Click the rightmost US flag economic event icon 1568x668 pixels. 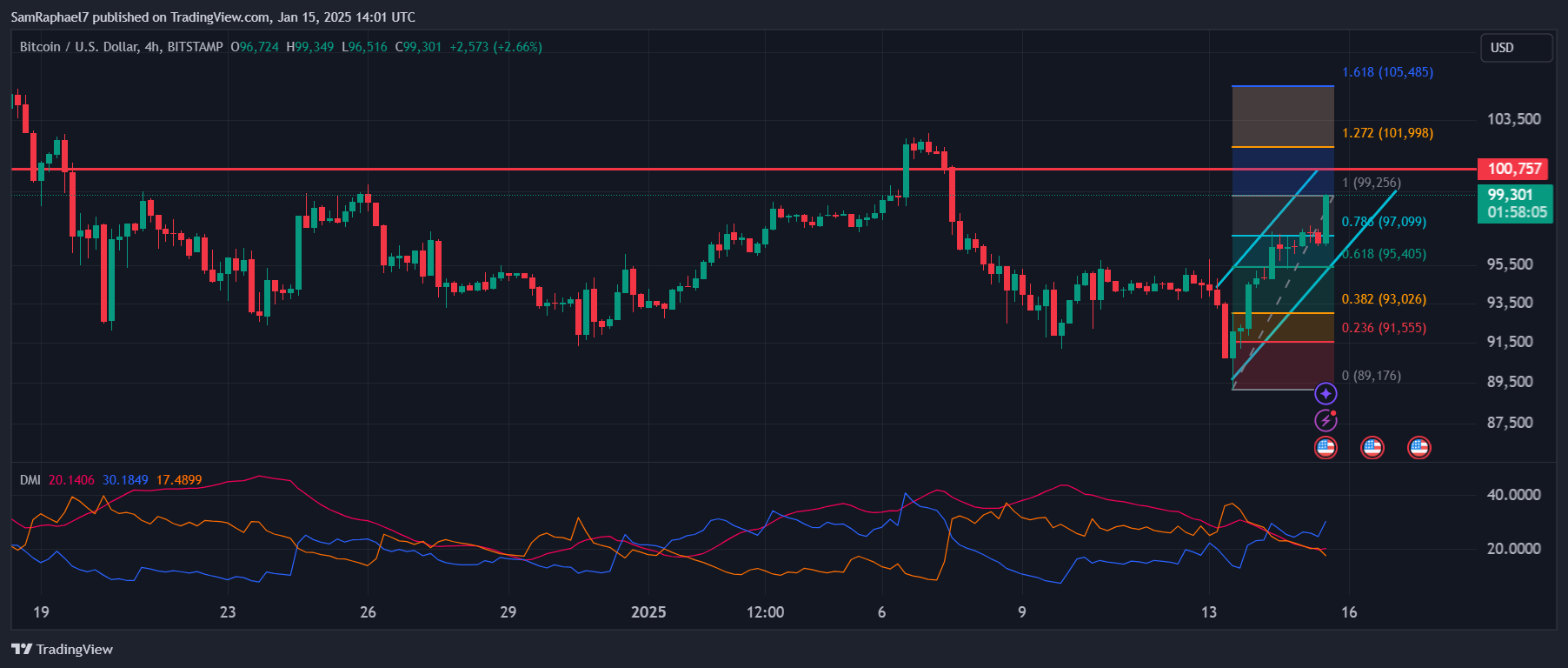click(x=1419, y=448)
